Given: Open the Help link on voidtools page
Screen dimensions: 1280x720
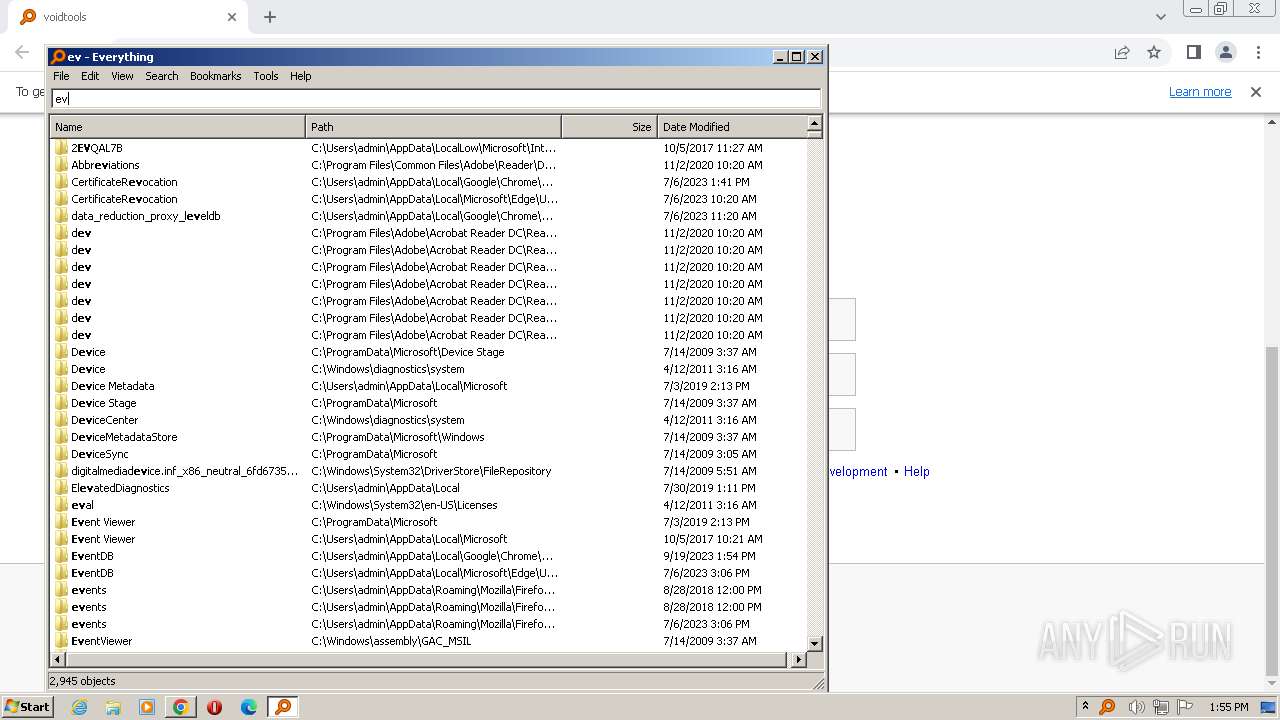Looking at the screenshot, I should pyautogui.click(x=917, y=472).
